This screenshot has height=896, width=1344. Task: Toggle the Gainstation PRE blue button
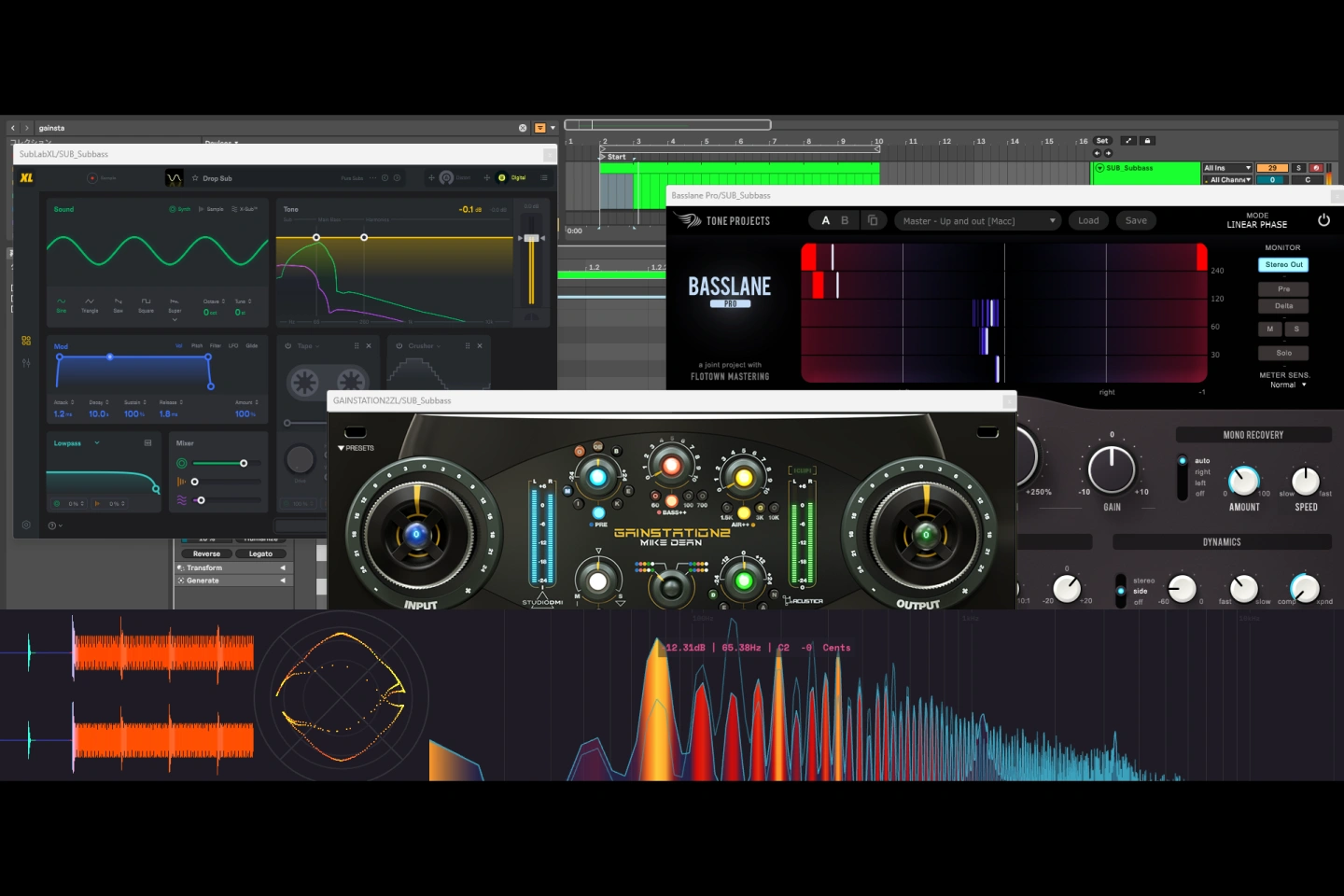(598, 512)
